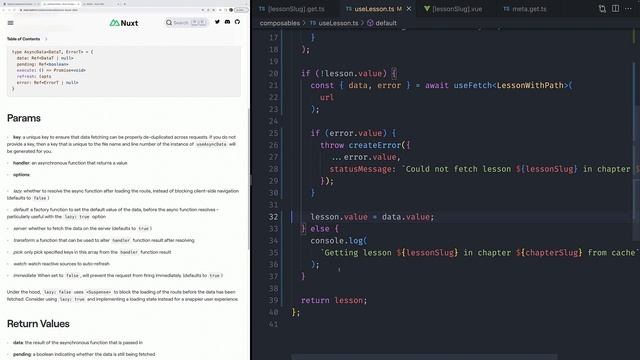The image size is (640, 360).
Task: Click the 'immediate' option entry
Action: point(118,276)
